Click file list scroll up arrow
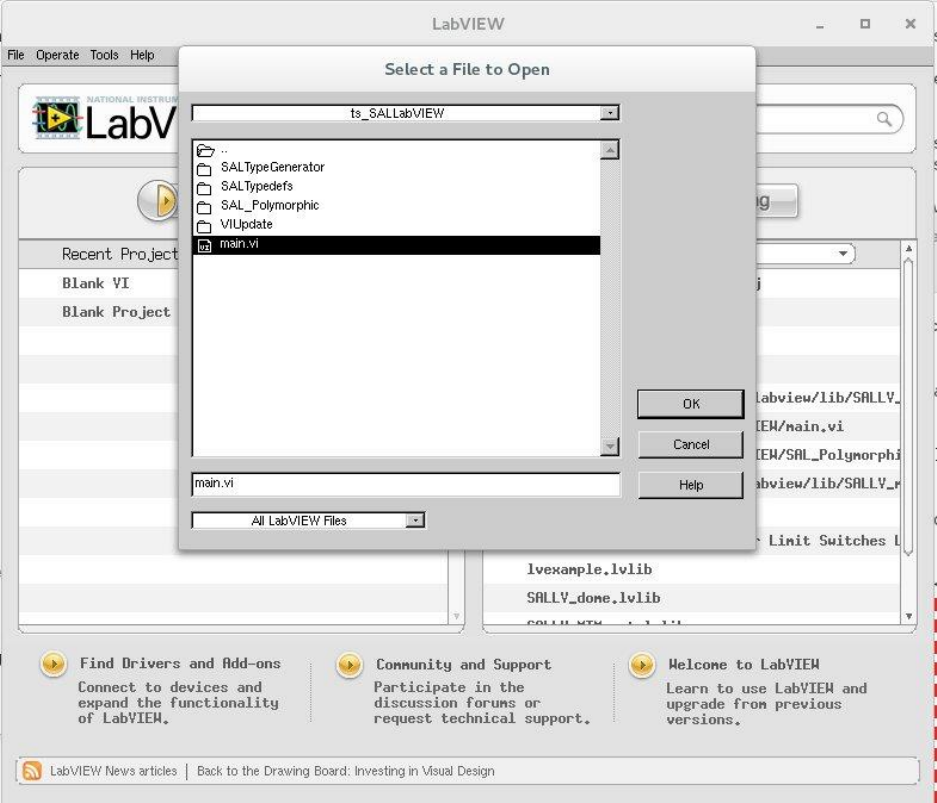Screen dimensions: 937x803 [x=610, y=150]
